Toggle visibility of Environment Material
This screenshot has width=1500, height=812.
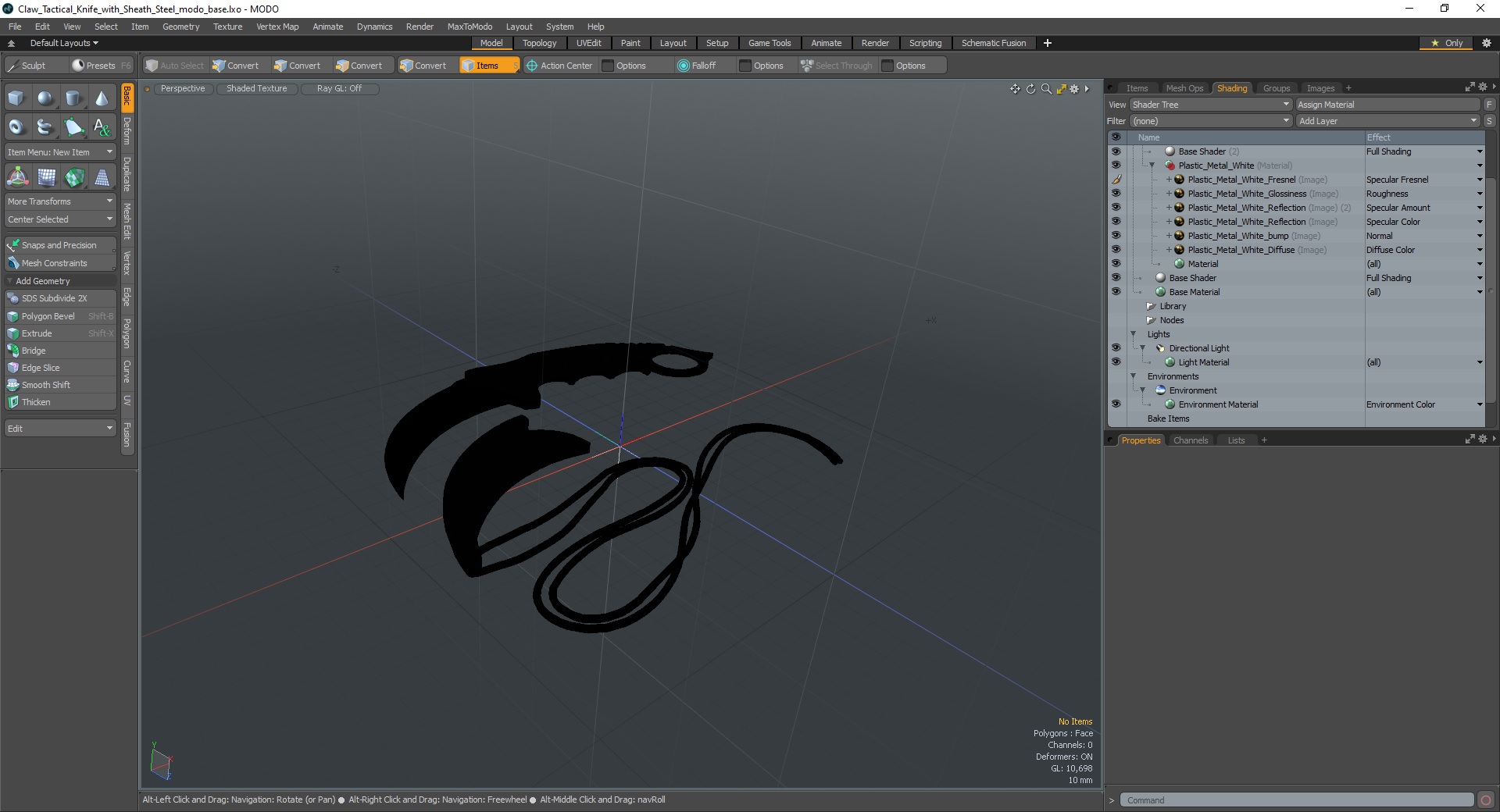(x=1116, y=404)
